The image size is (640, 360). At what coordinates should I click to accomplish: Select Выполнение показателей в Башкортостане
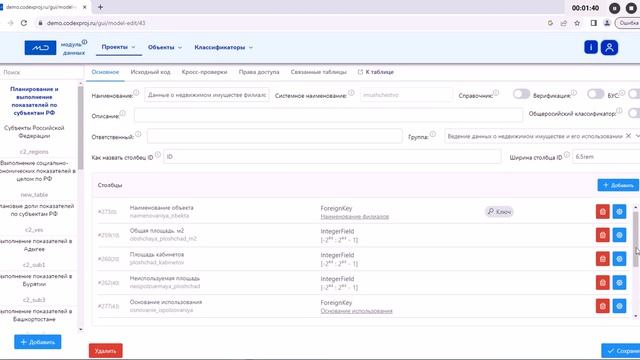click(36, 316)
